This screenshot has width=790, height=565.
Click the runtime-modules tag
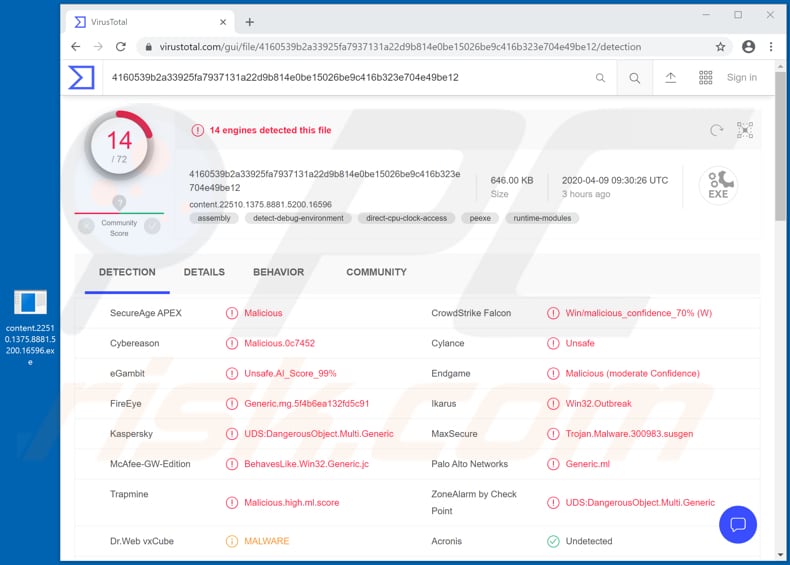(x=542, y=218)
